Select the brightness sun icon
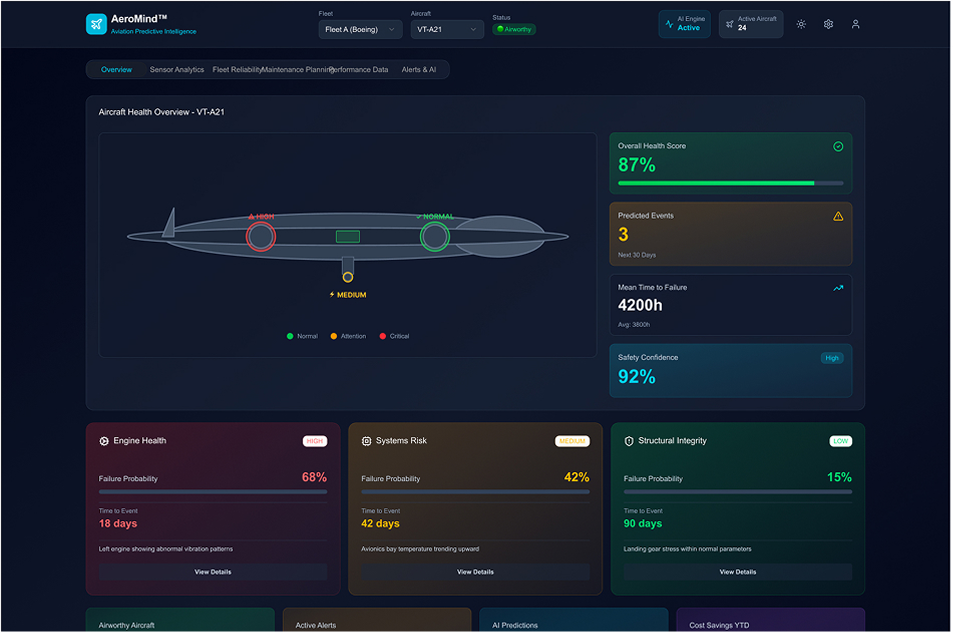Viewport: 953px width, 632px height. pos(800,23)
